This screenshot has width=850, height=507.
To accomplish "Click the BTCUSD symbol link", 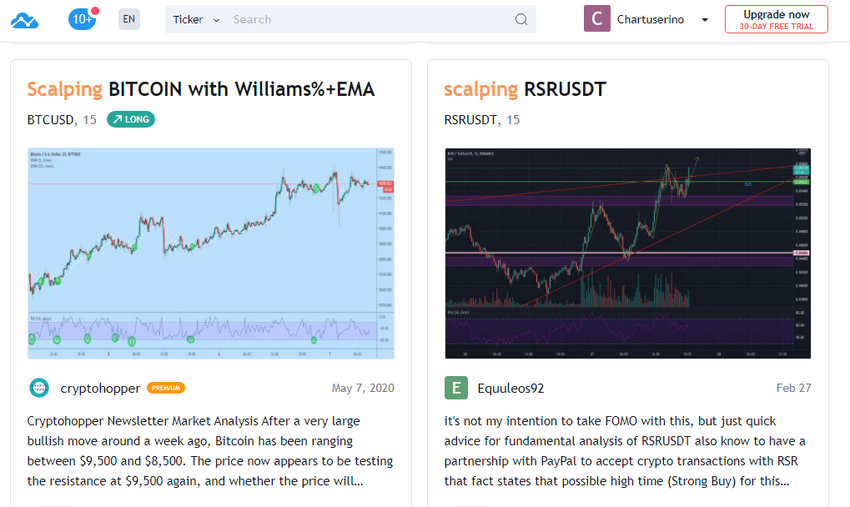I will point(50,120).
